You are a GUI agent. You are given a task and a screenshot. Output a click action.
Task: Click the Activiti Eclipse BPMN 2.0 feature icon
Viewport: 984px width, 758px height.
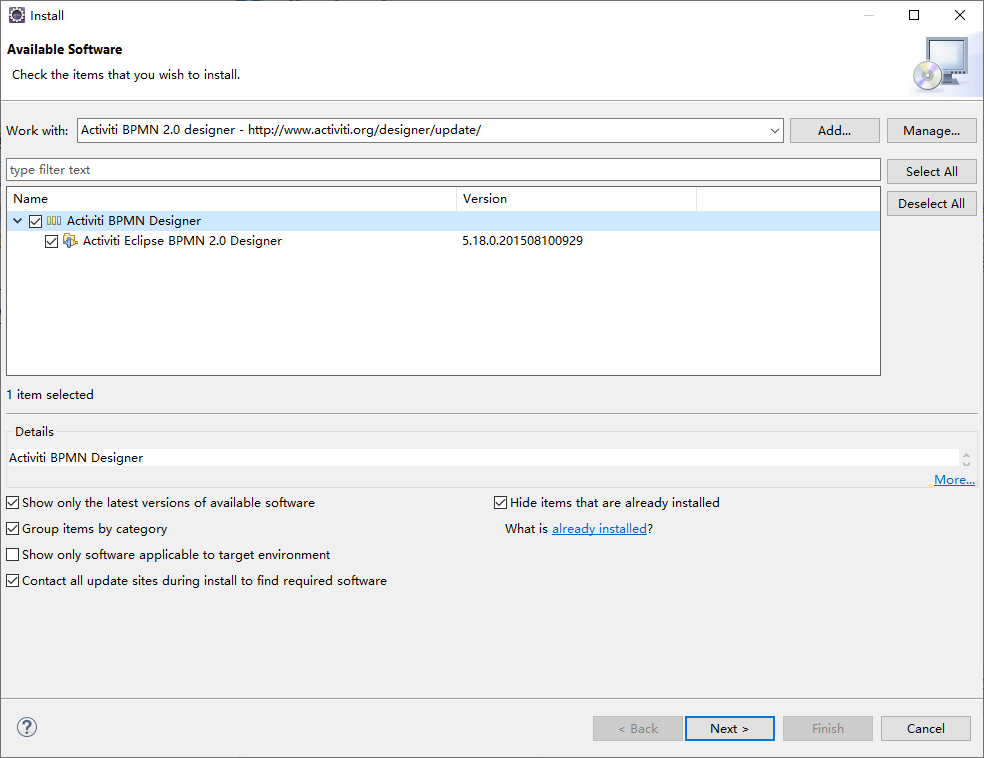[x=70, y=241]
